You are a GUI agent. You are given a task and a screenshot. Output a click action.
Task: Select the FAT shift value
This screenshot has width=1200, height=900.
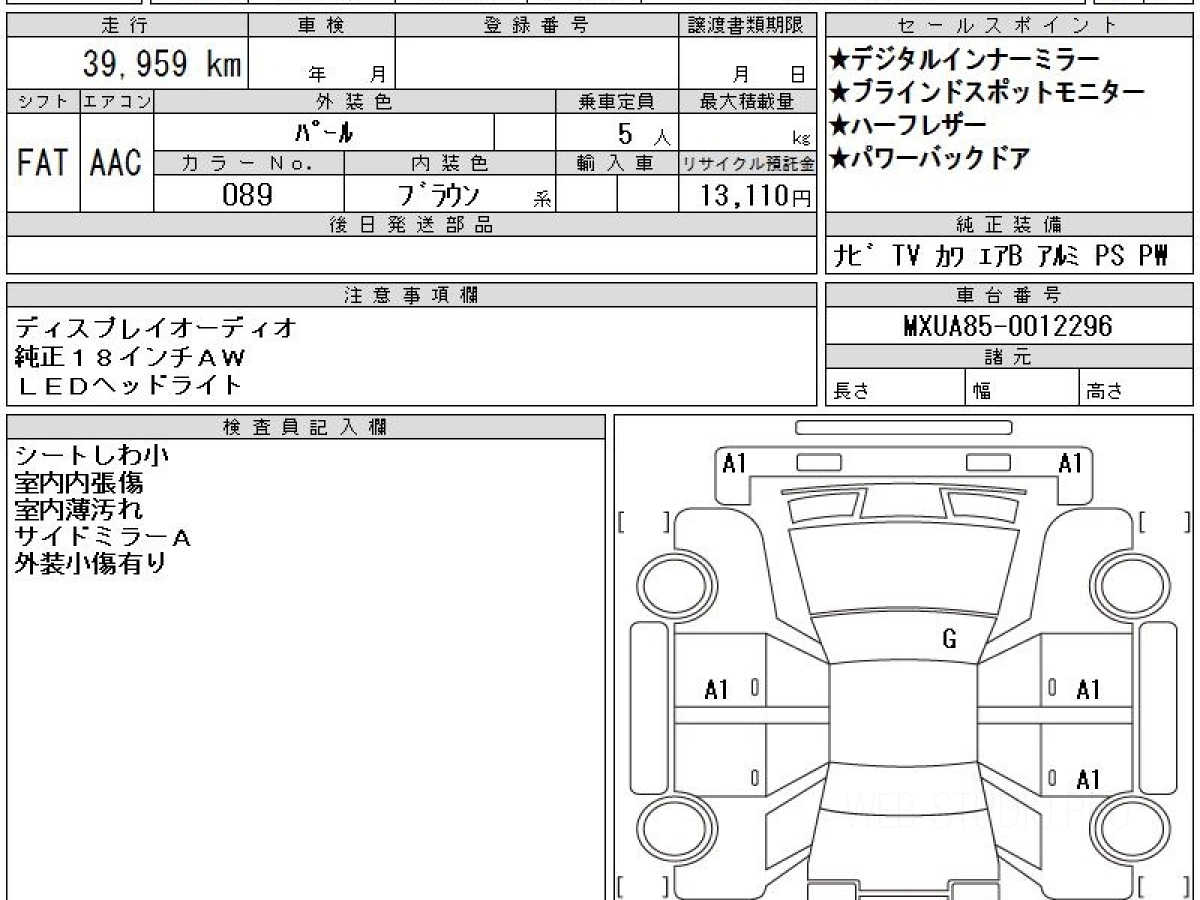pos(43,162)
